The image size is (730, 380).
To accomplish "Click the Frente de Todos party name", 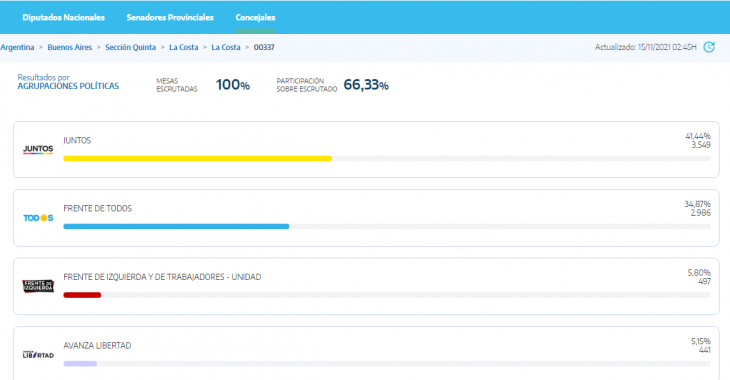I will pos(98,208).
